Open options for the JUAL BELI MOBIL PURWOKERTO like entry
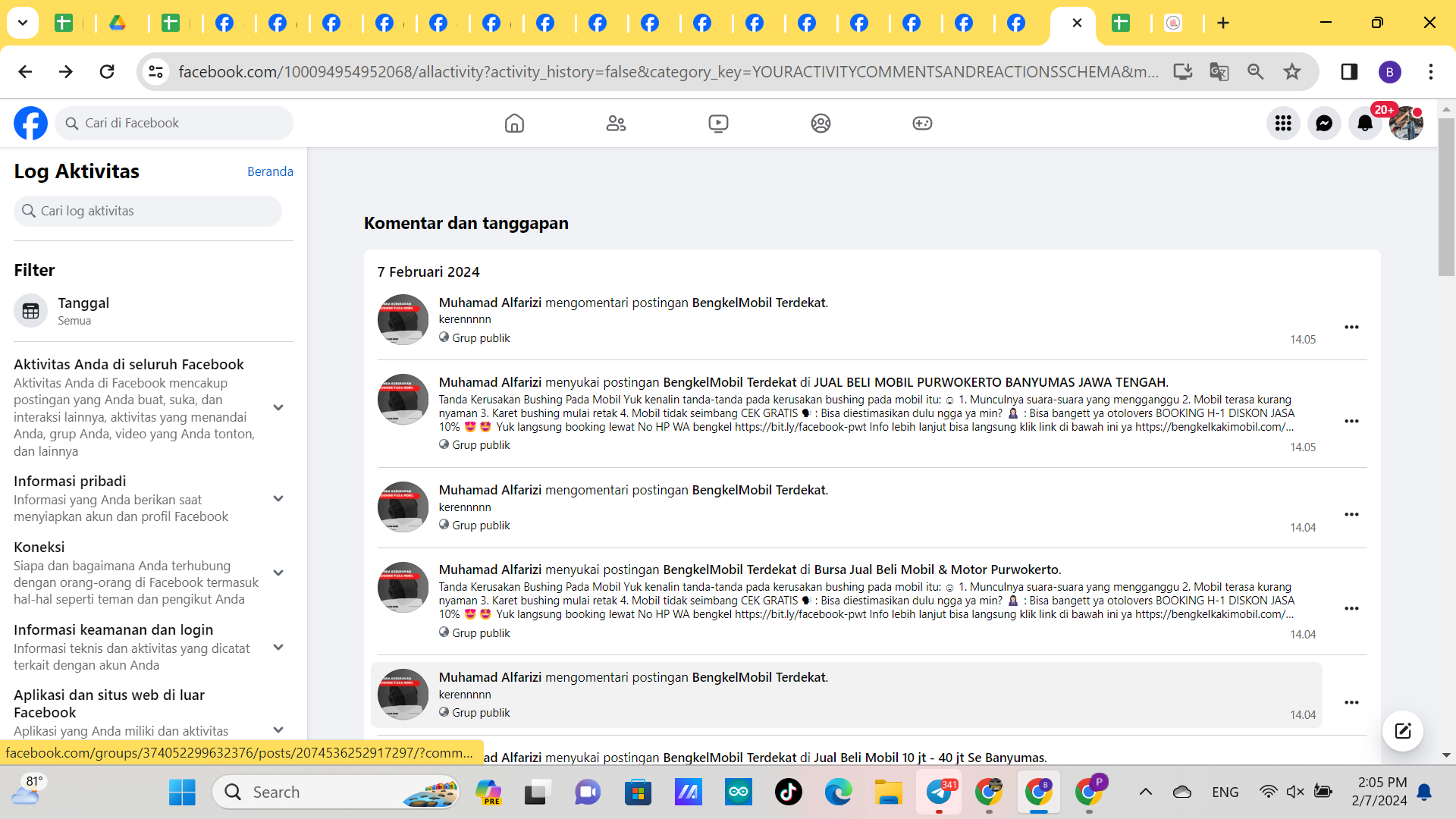Image resolution: width=1456 pixels, height=819 pixels. pos(1351,421)
